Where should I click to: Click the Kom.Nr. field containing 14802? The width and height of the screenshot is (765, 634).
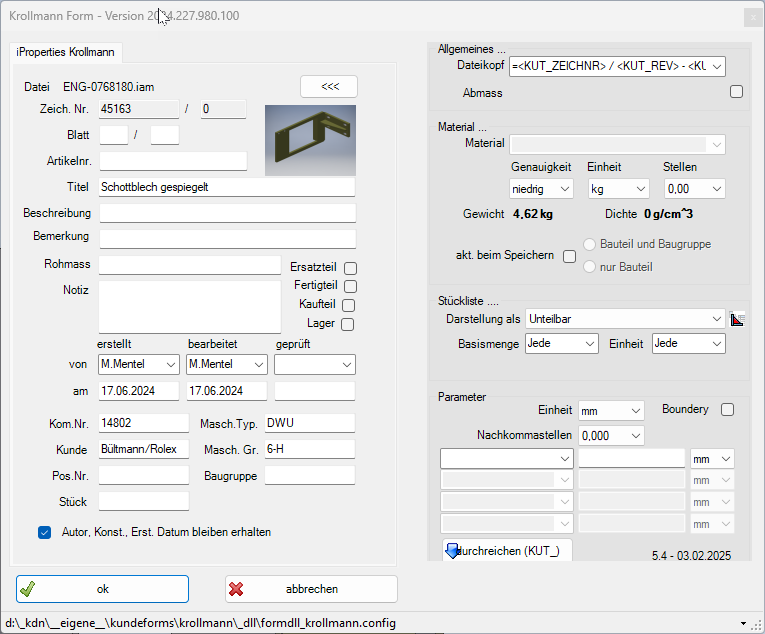(143, 423)
